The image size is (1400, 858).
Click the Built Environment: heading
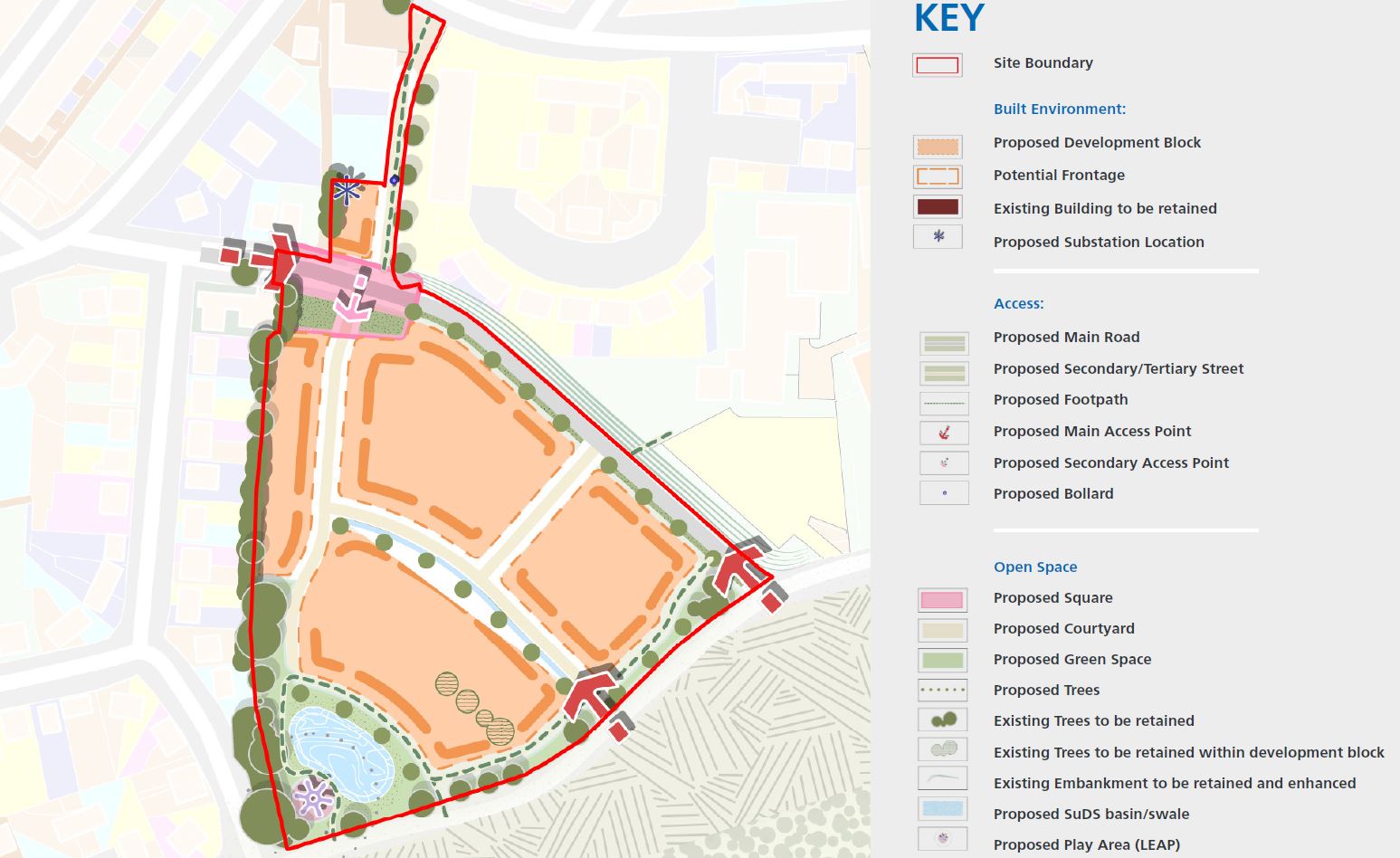[x=1059, y=110]
